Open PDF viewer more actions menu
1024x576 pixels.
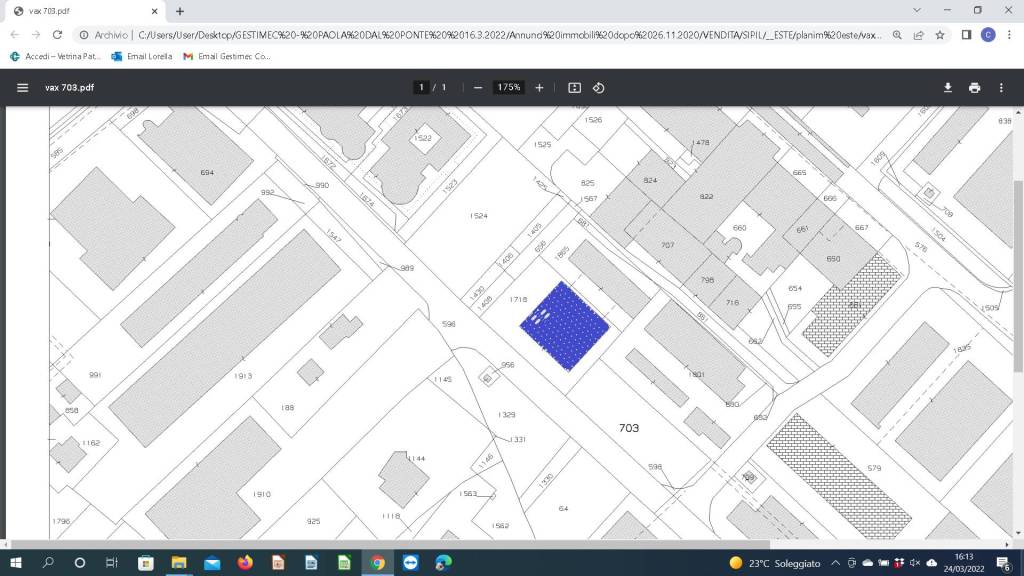[1001, 88]
